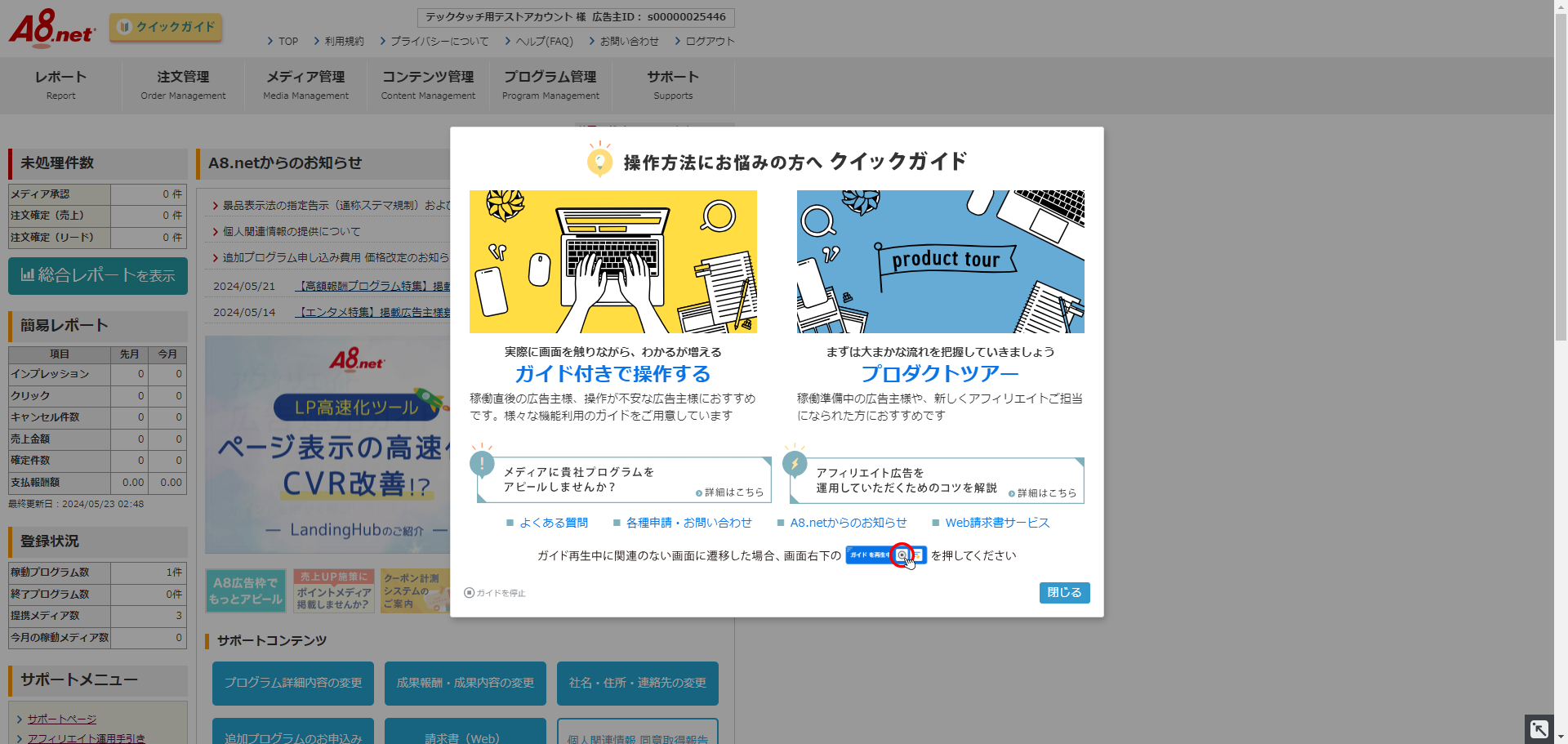This screenshot has width=1568, height=744.
Task: Open プロダクトツアー from the guide dialog
Action: pyautogui.click(x=939, y=373)
